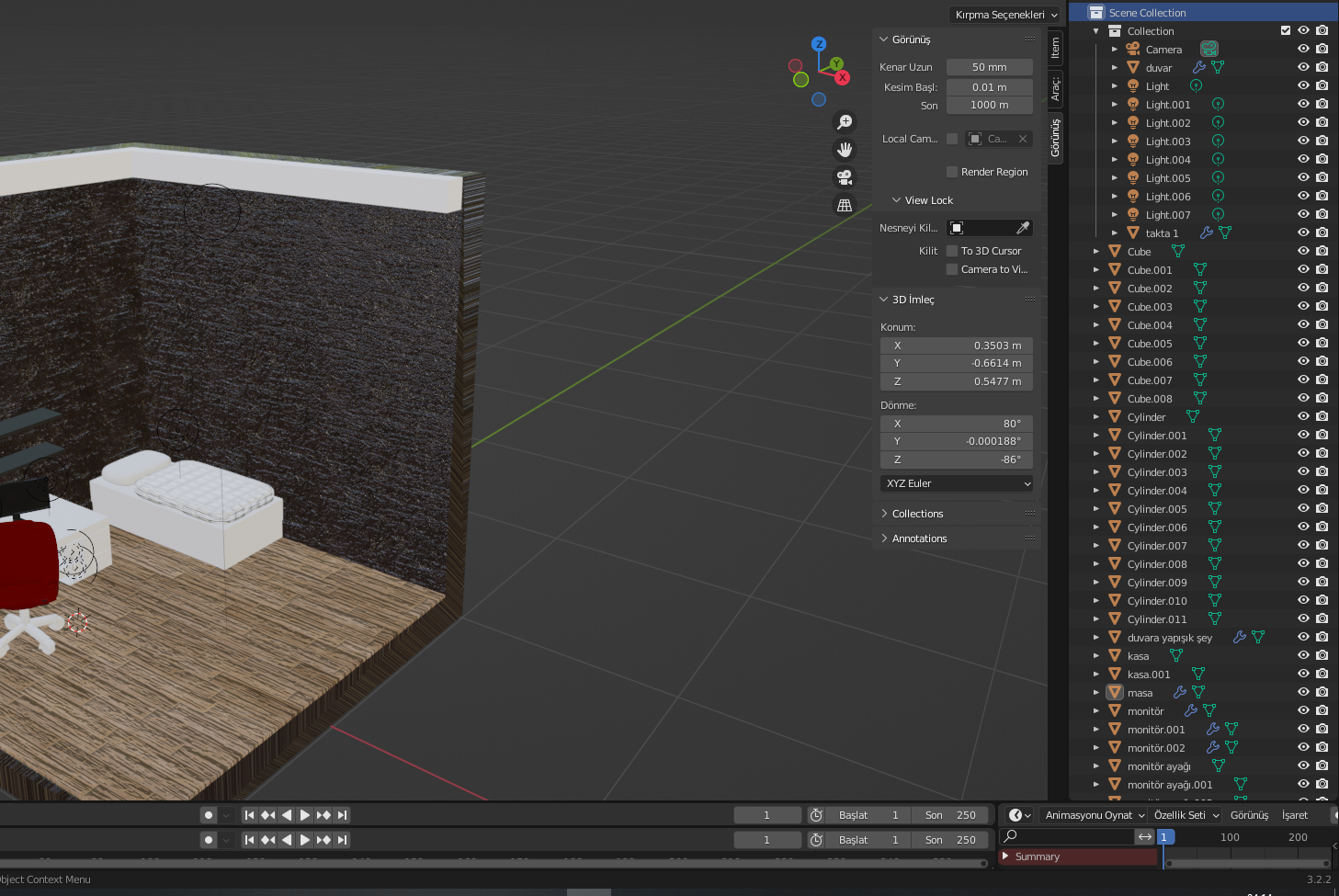Hide the duvar object with eye icon

tap(1303, 67)
